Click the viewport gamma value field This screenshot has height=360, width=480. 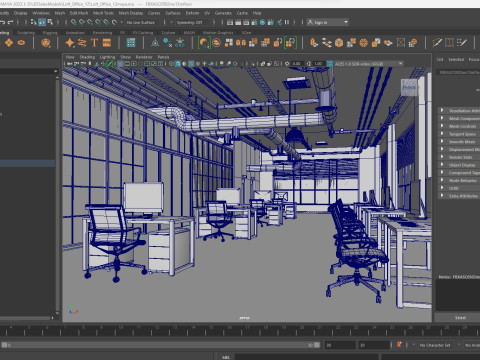(318, 63)
